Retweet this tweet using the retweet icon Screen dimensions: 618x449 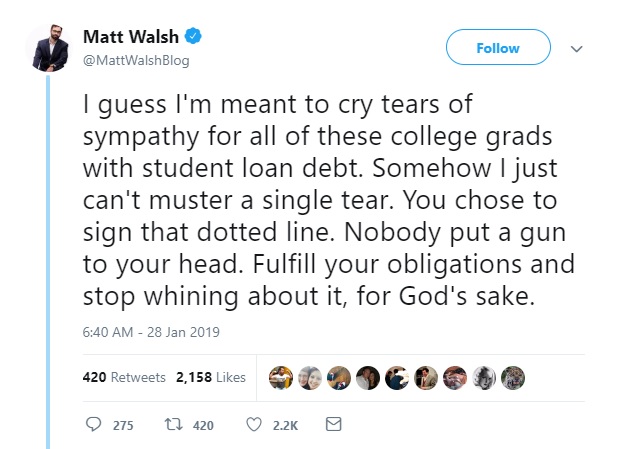click(x=174, y=425)
